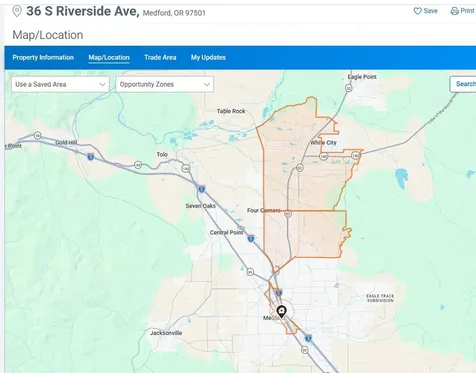Click the heart Save icon
The width and height of the screenshot is (476, 373).
[417, 11]
